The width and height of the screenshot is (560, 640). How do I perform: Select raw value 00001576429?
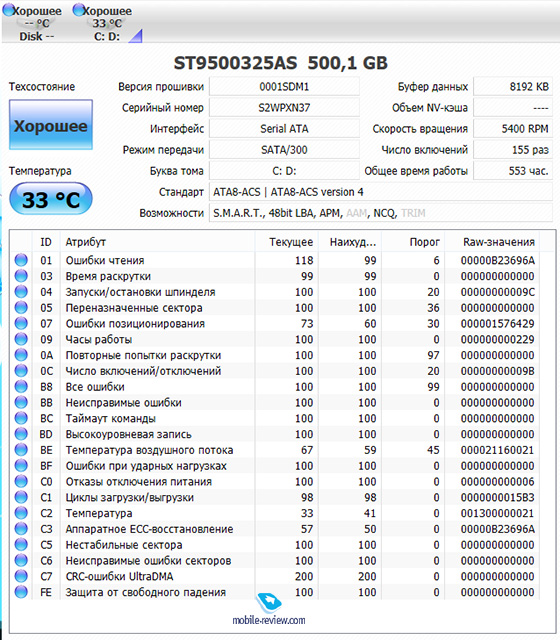tap(498, 324)
